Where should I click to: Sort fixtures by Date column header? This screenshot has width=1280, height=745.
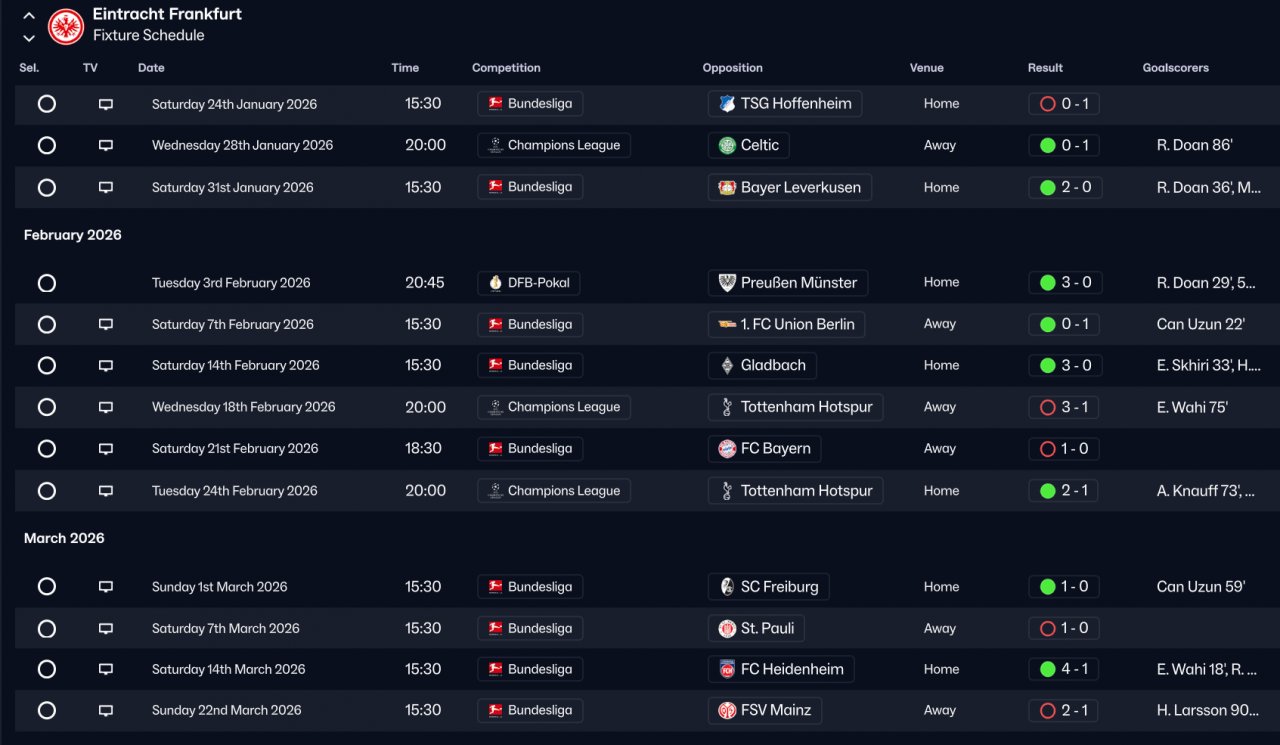[151, 68]
